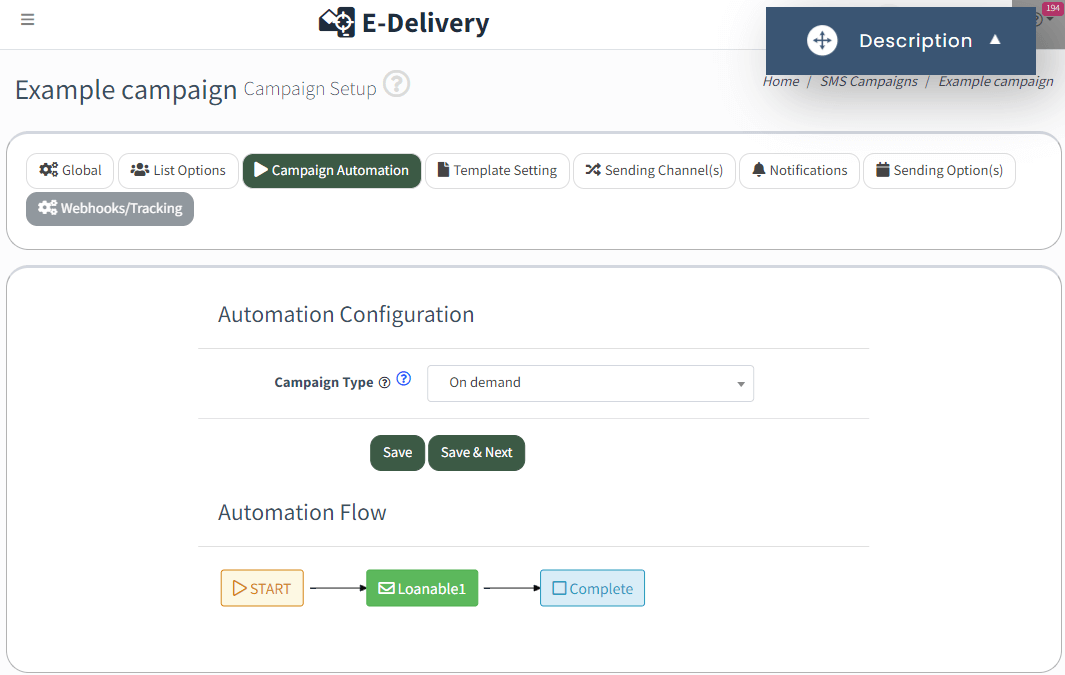Click the bell icon on Notifications
This screenshot has width=1065, height=675.
tap(761, 170)
